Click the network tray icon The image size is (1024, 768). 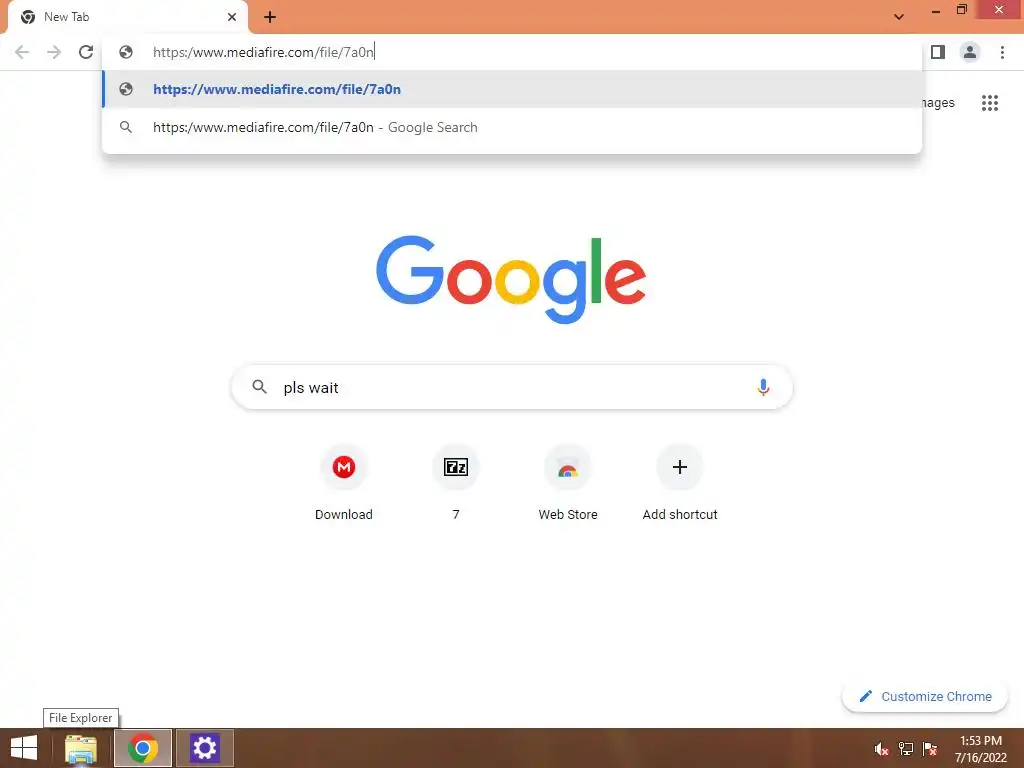906,749
